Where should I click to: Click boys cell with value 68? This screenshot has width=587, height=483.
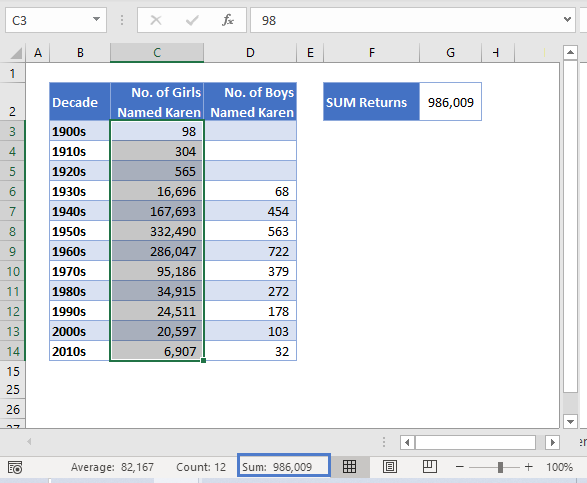[x=250, y=191]
